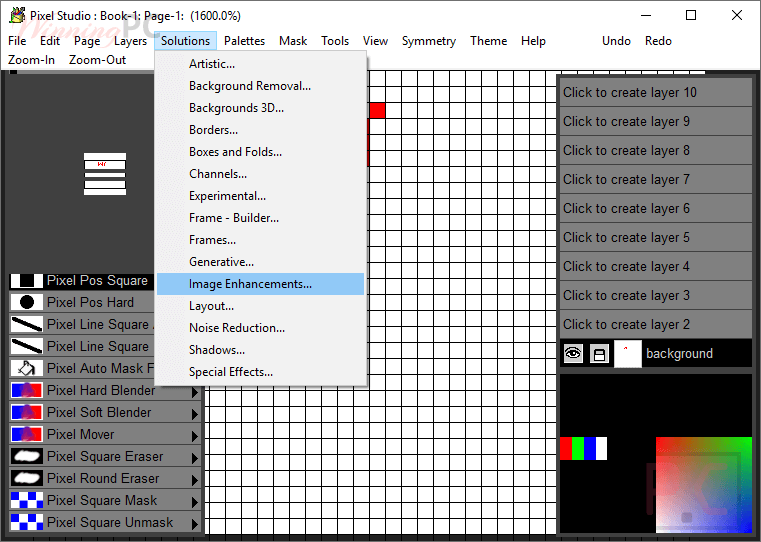Open the Edit menu

50,41
